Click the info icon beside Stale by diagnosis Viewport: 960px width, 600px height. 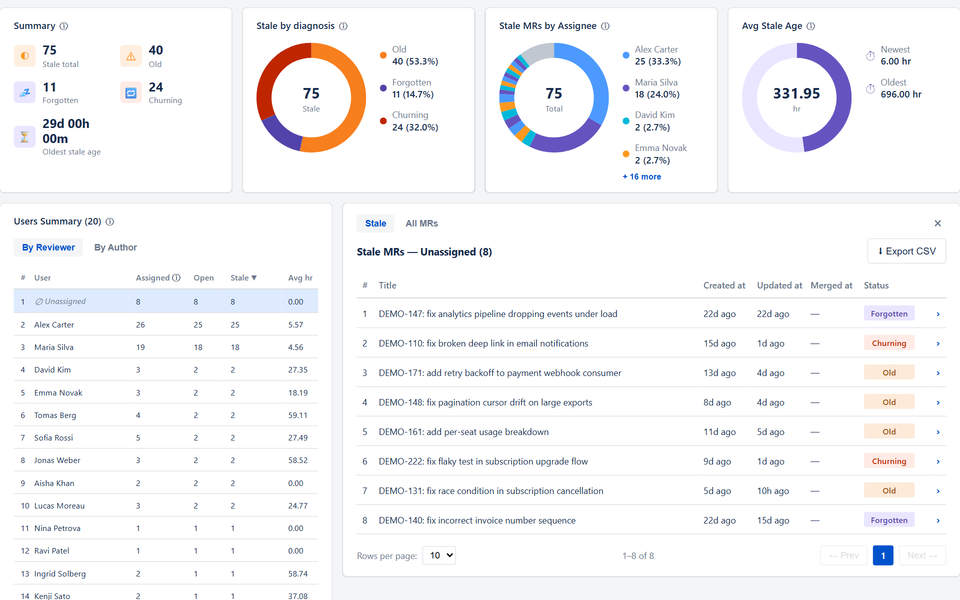pyautogui.click(x=343, y=26)
